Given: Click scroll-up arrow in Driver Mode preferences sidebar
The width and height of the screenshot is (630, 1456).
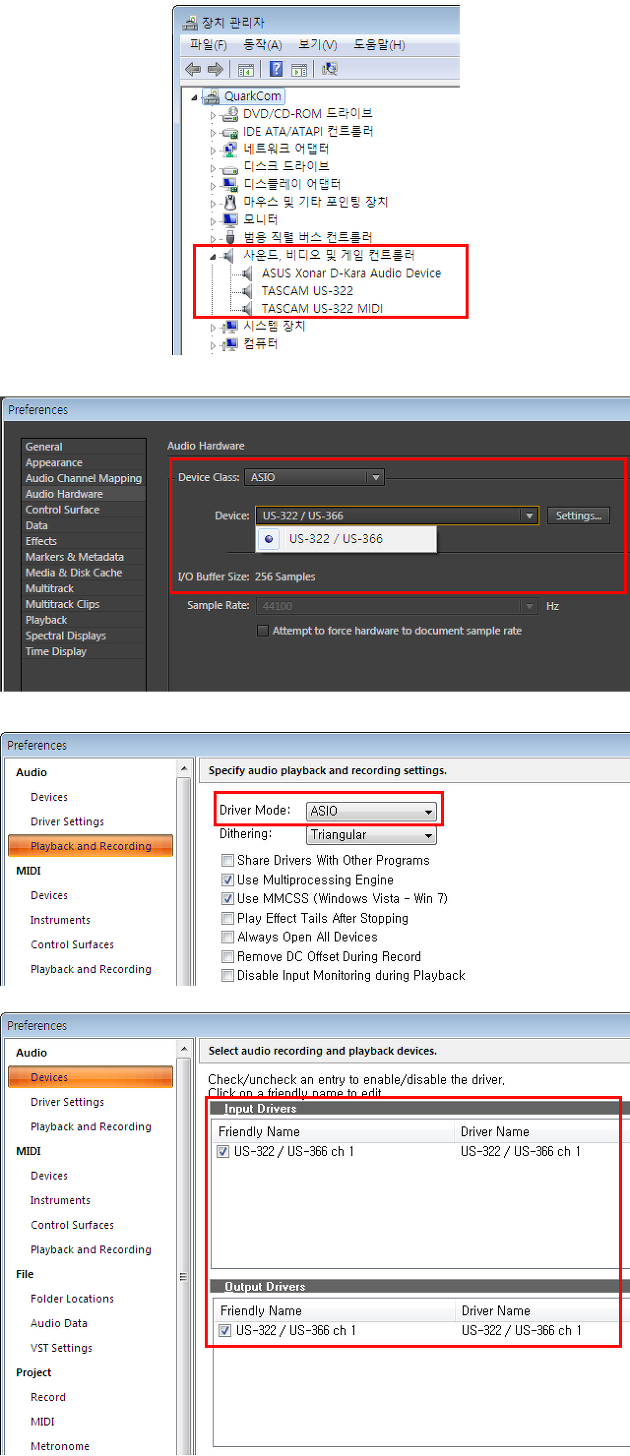Looking at the screenshot, I should pos(184,768).
